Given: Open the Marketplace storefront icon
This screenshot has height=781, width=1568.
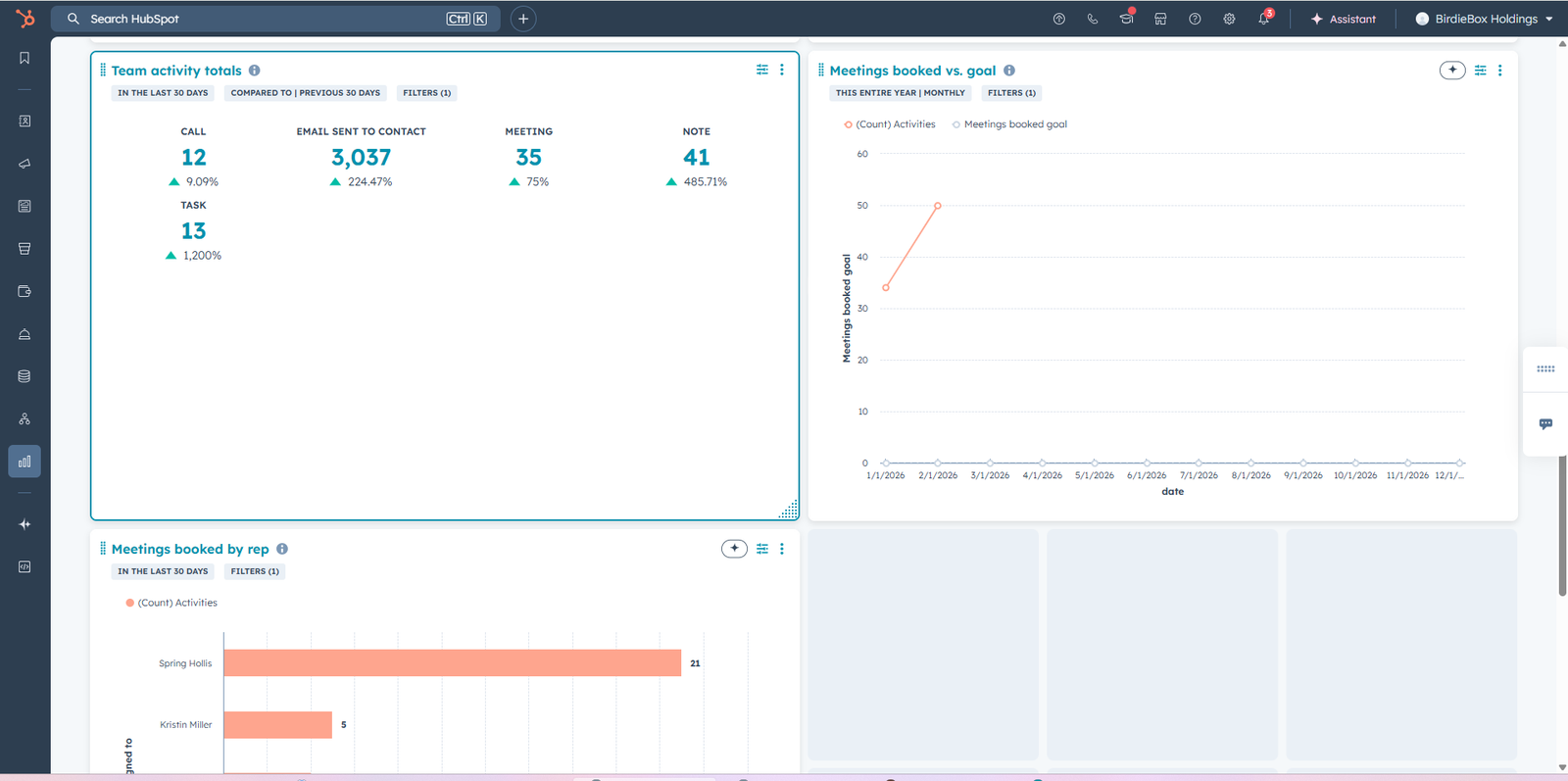Looking at the screenshot, I should [1160, 19].
